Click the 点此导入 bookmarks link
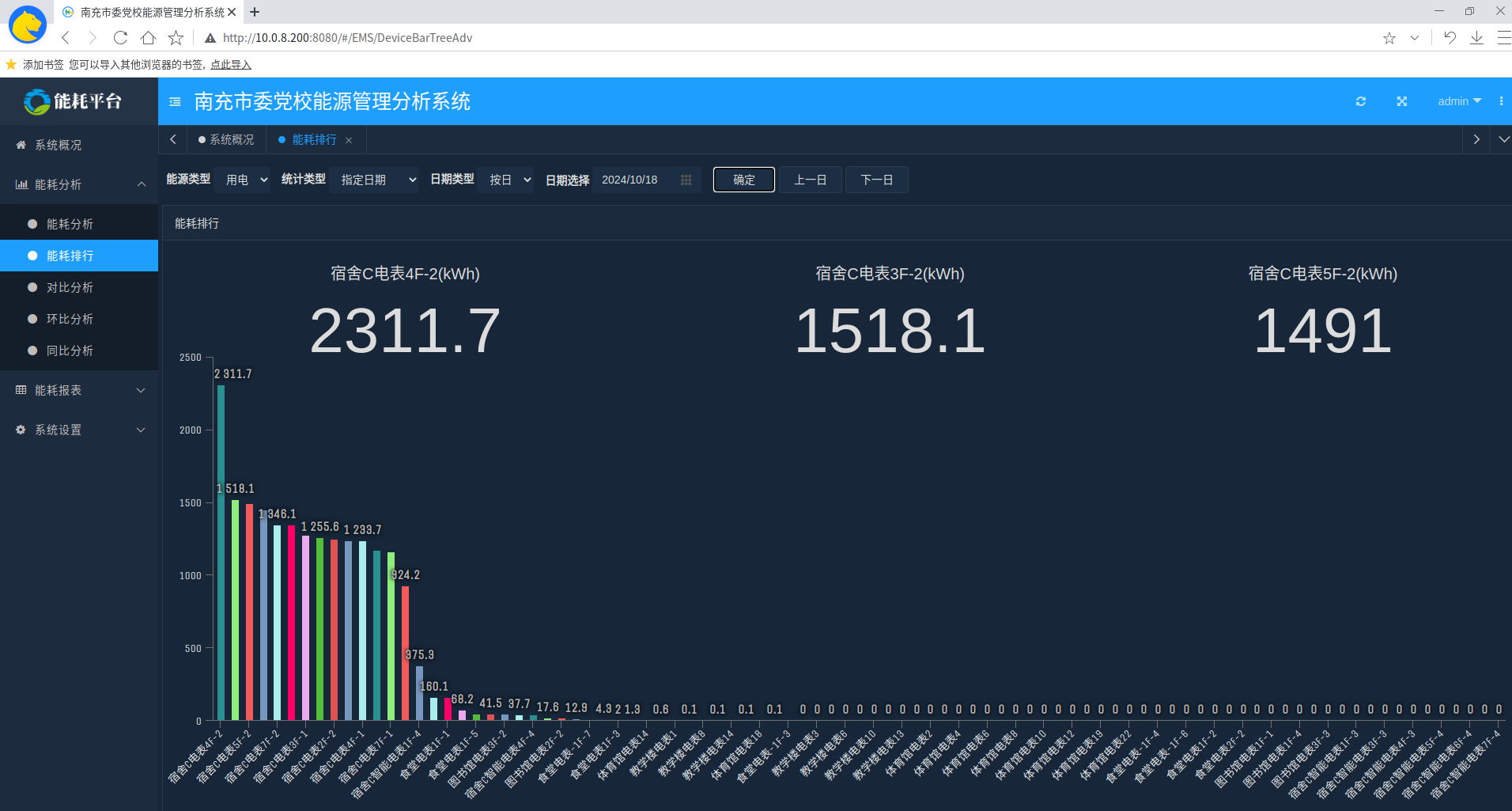The width and height of the screenshot is (1512, 811). (231, 65)
